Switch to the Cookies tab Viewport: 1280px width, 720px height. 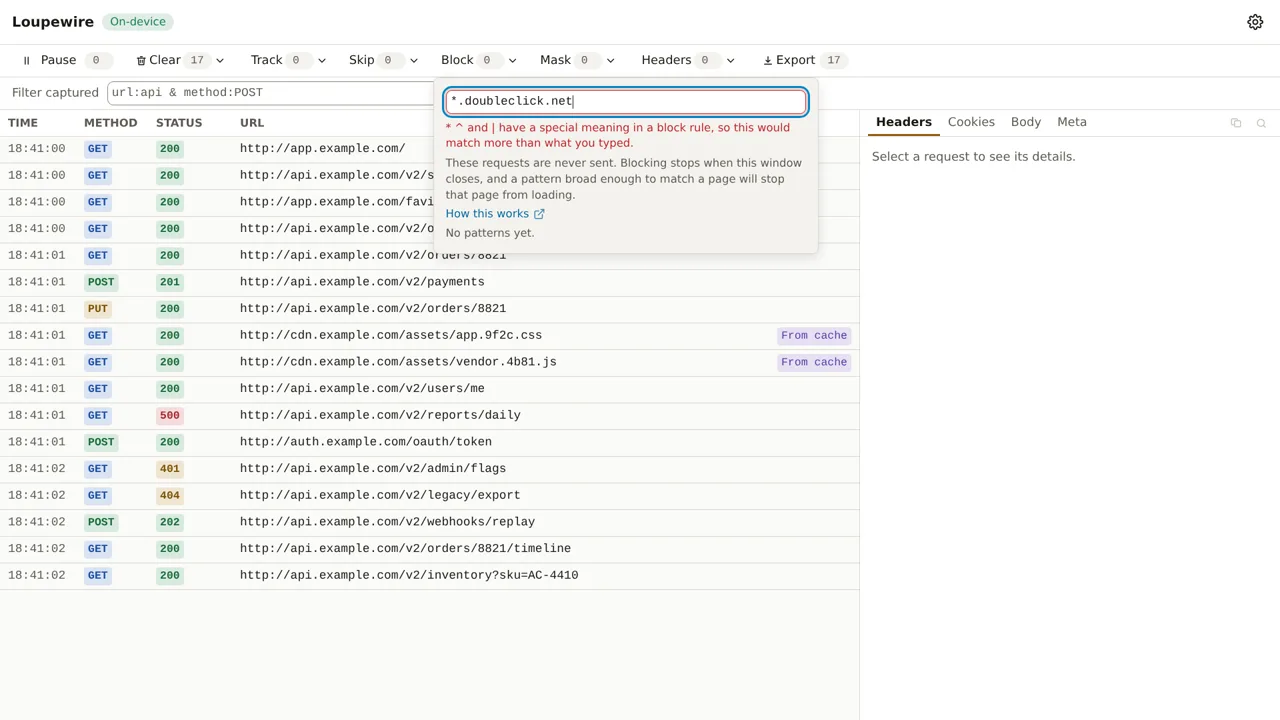[971, 122]
